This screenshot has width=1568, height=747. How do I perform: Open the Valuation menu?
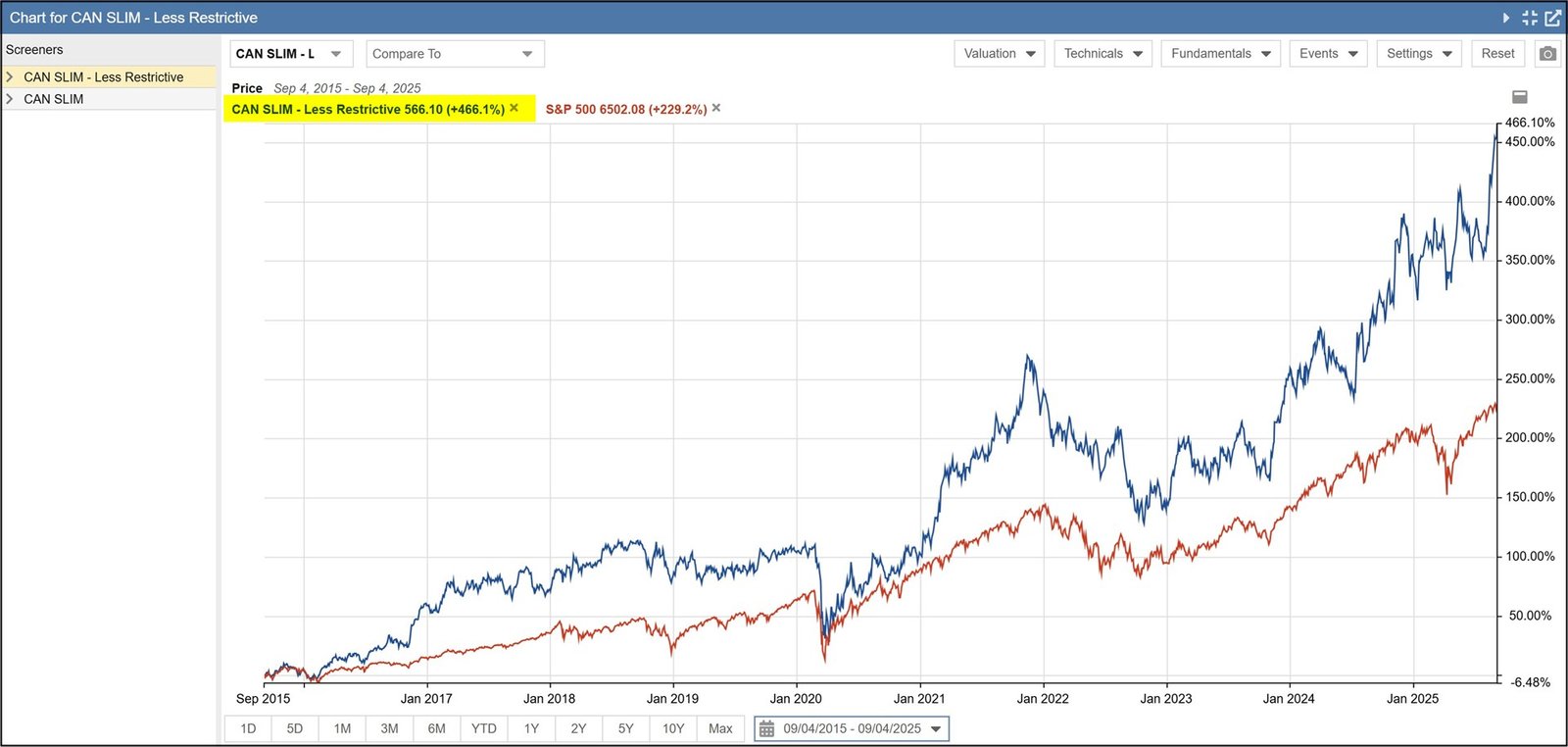click(x=999, y=54)
